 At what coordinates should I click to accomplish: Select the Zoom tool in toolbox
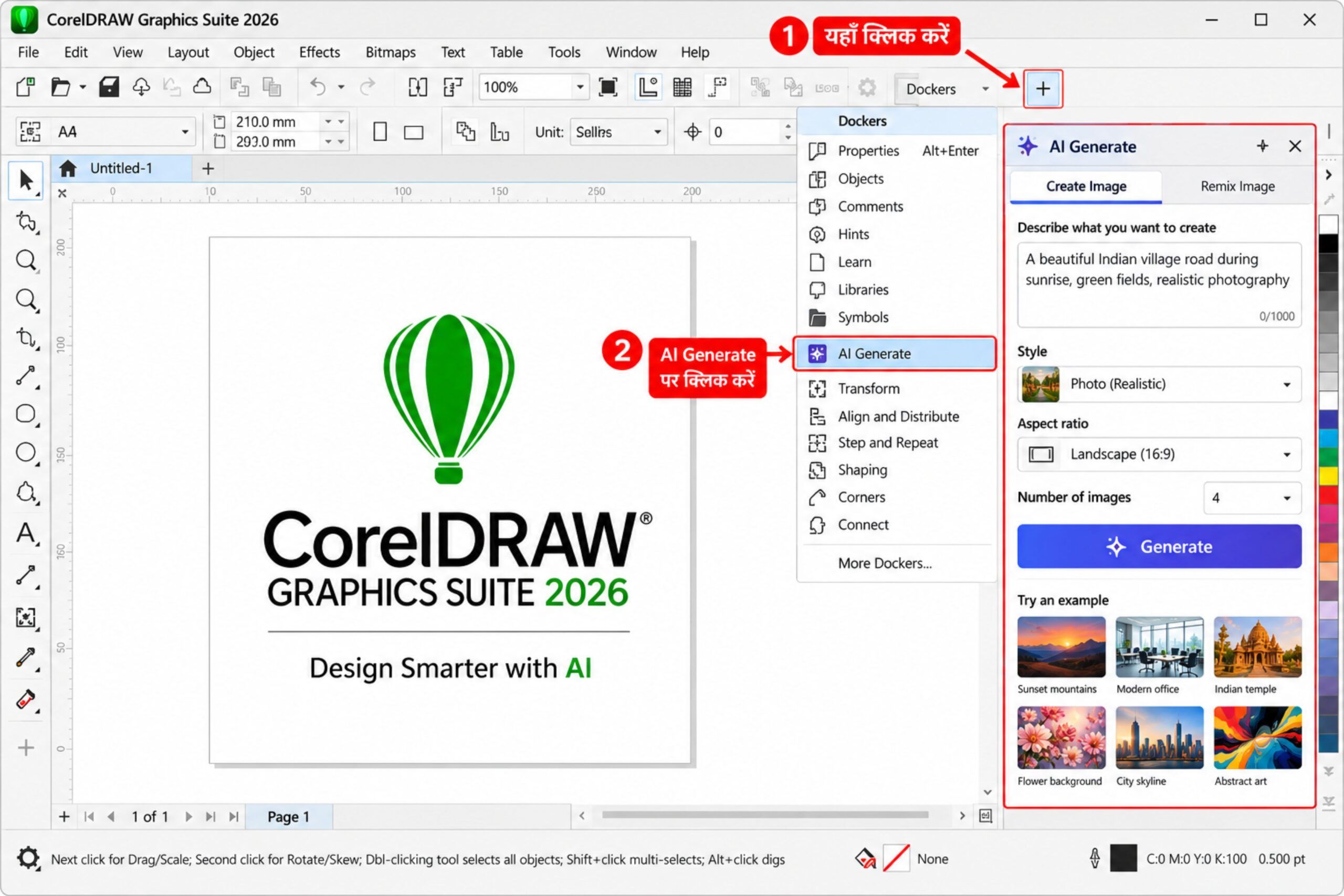click(x=26, y=260)
